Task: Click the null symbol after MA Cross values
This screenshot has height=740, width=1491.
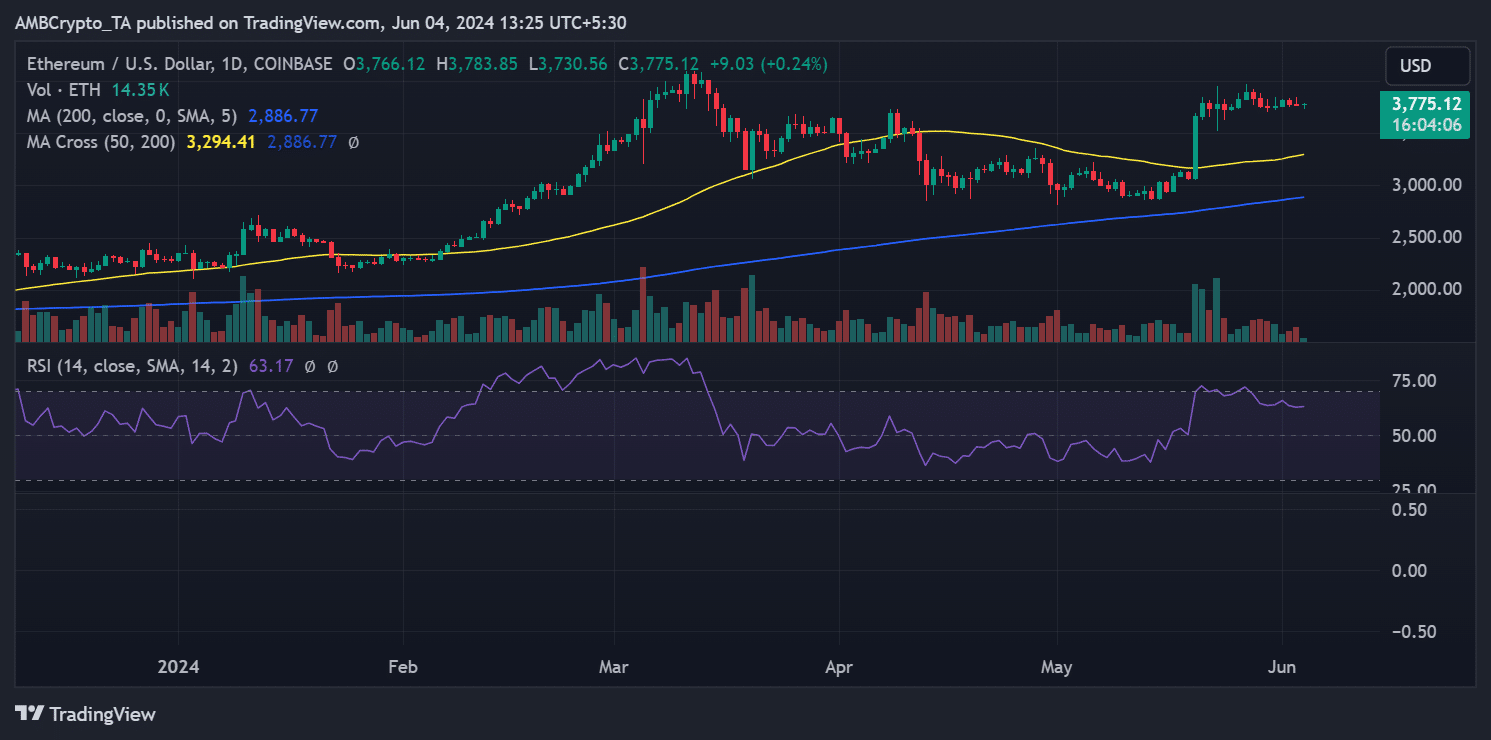Action: [x=353, y=142]
